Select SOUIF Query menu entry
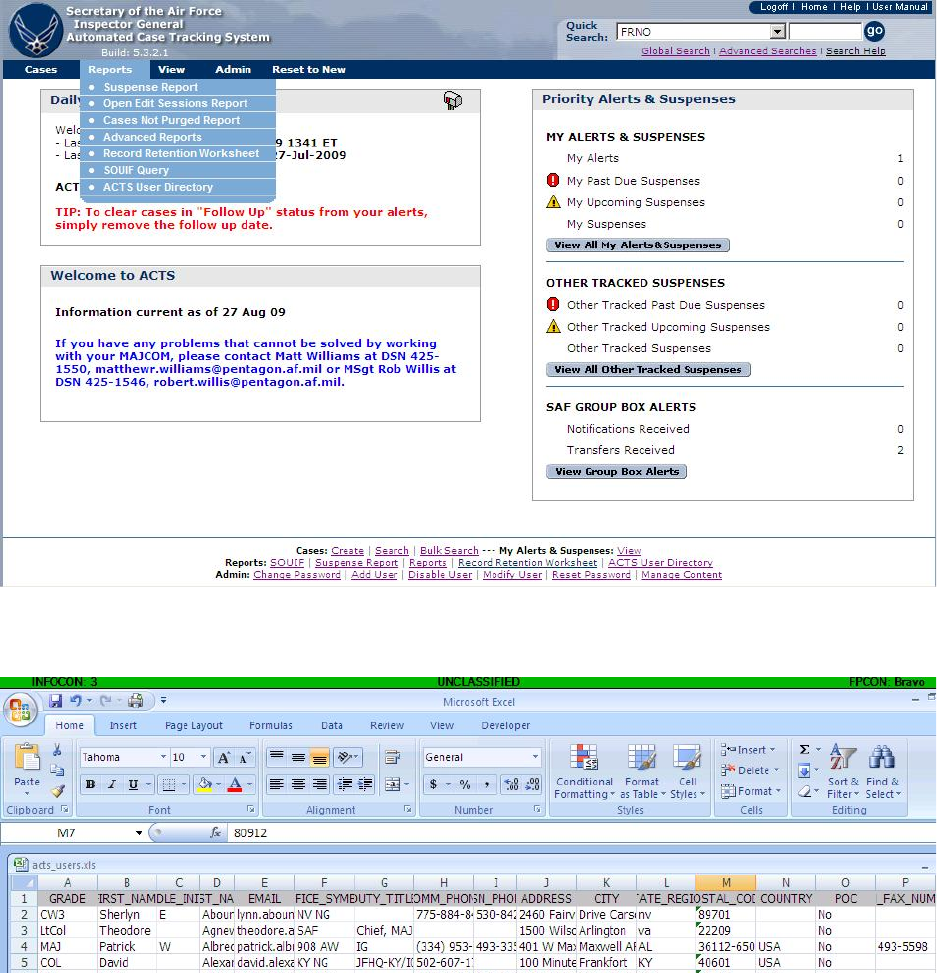This screenshot has width=937, height=973. (x=136, y=170)
